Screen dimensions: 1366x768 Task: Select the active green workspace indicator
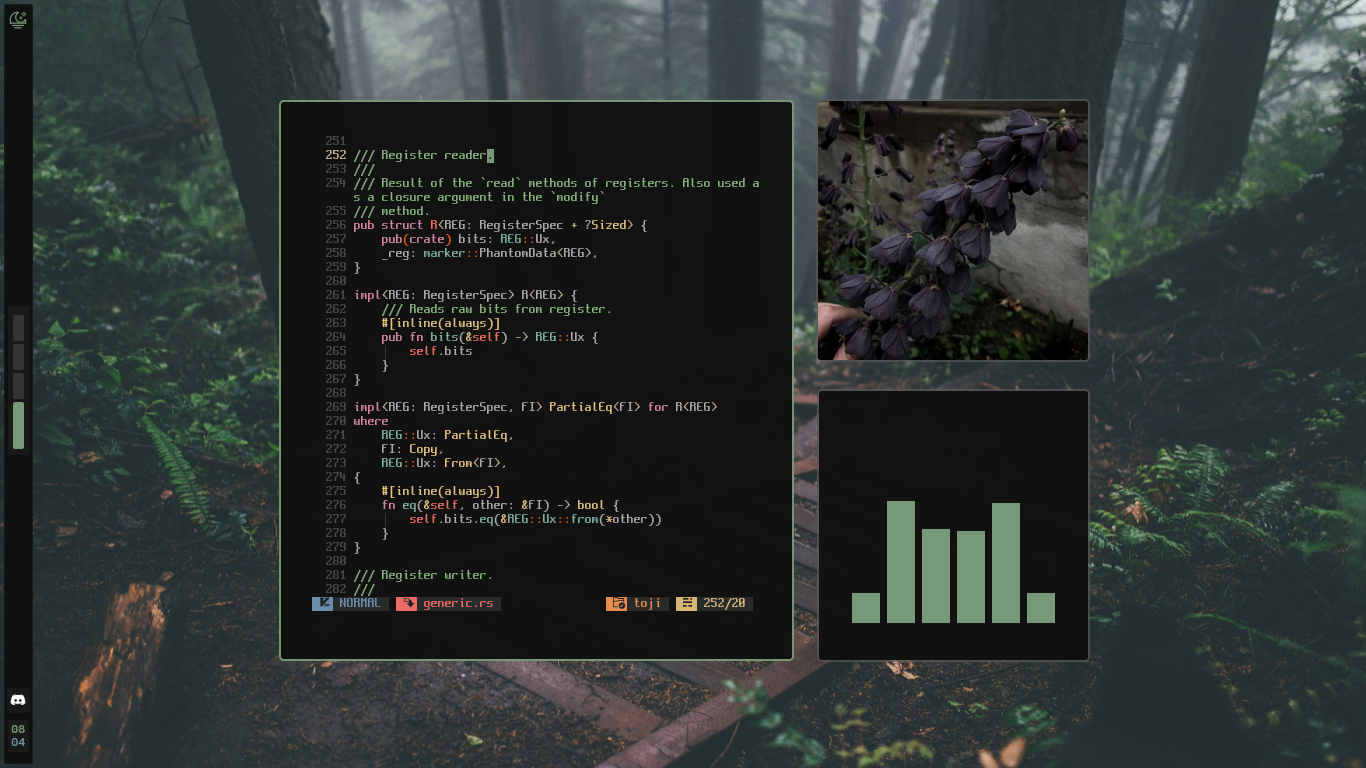coord(18,425)
